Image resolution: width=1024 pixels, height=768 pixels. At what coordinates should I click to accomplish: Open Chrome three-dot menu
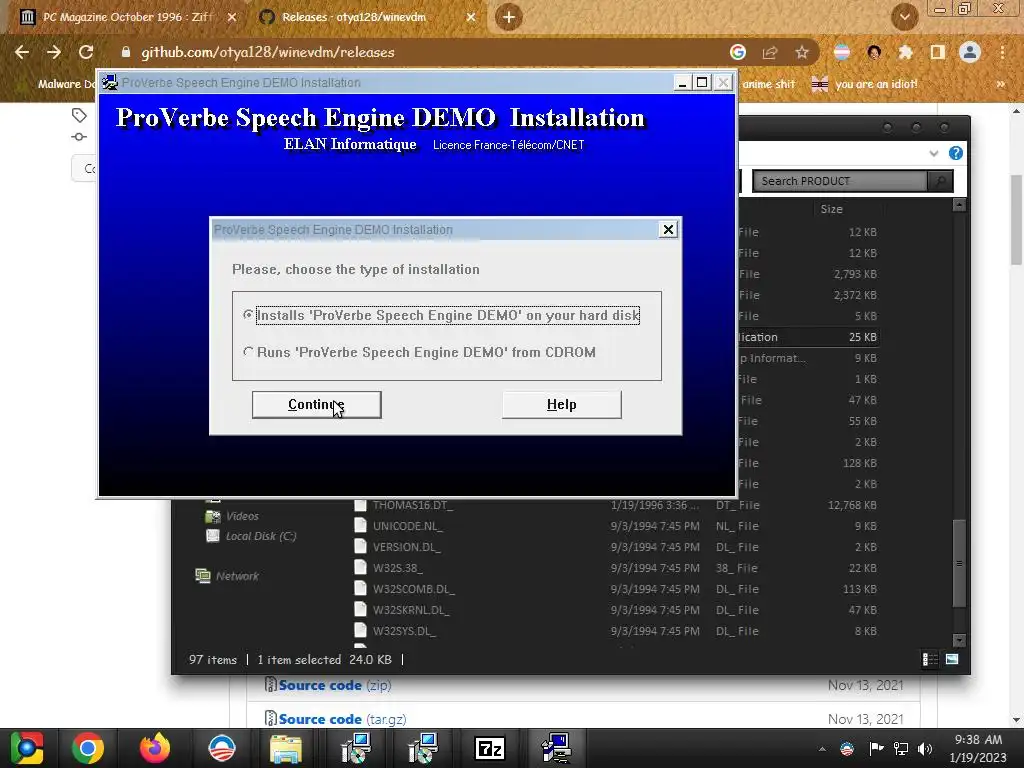[x=1002, y=52]
